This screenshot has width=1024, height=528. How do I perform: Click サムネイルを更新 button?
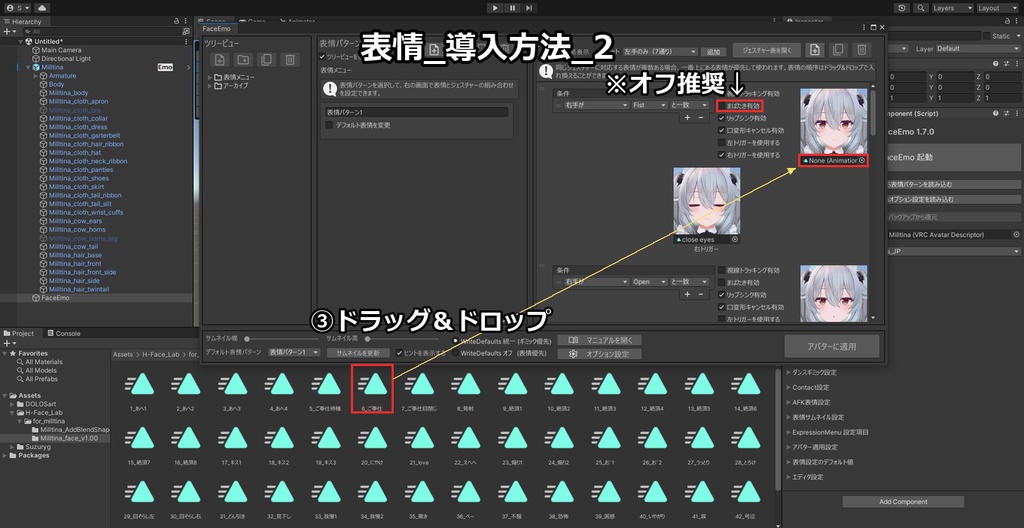[358, 353]
